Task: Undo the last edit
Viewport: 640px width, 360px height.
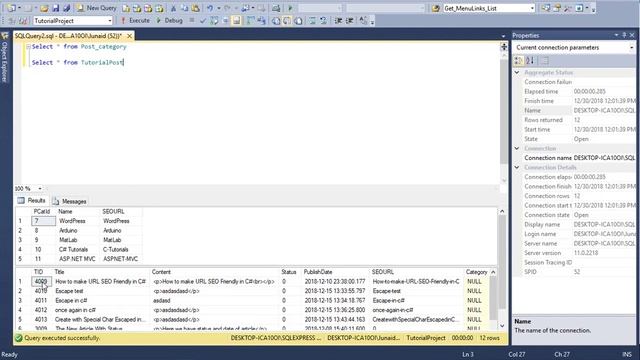Action: (x=210, y=8)
